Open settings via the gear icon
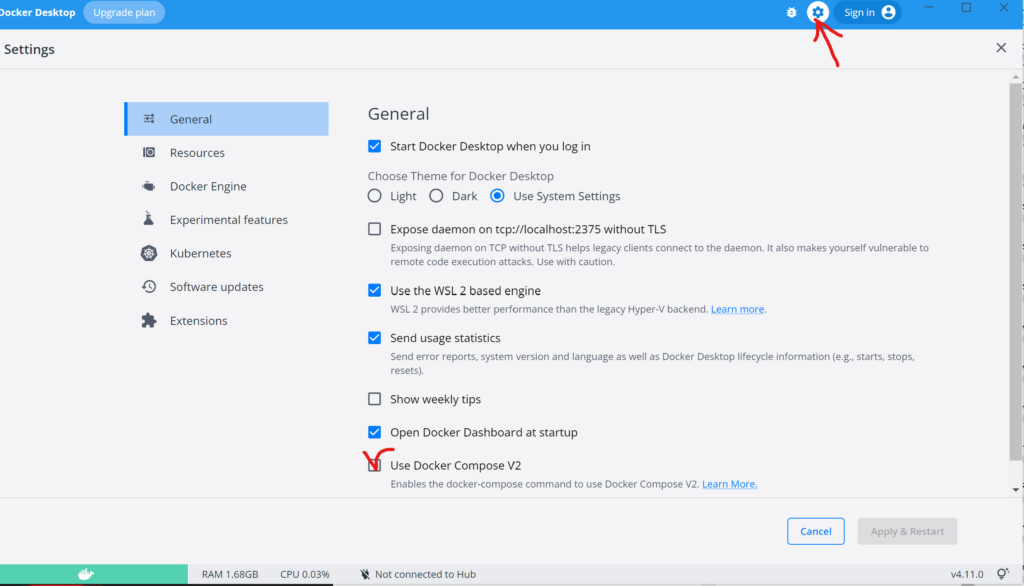1024x586 pixels. click(818, 12)
